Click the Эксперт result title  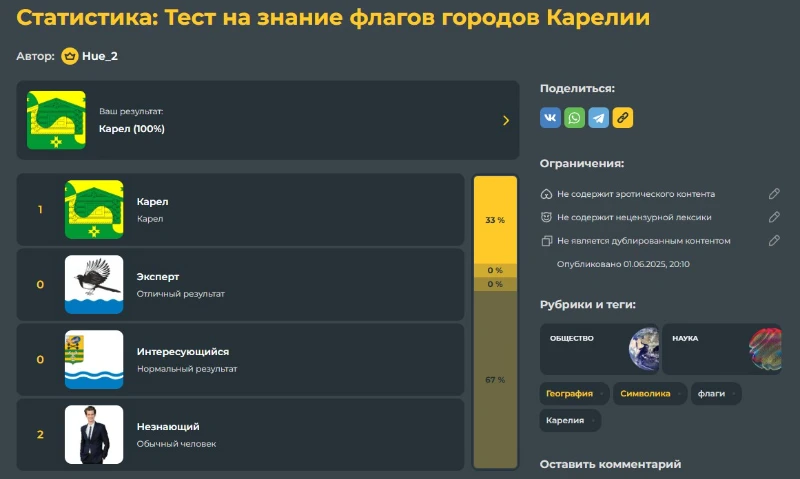pos(158,277)
